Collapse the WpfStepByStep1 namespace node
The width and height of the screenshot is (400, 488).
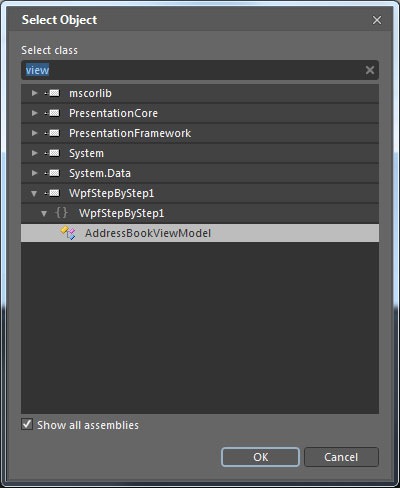pos(44,213)
